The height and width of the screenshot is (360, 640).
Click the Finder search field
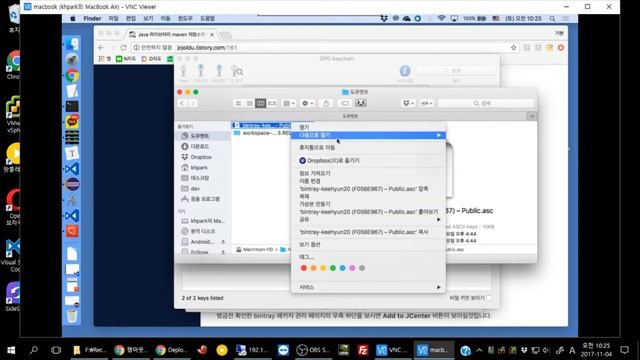[x=485, y=103]
